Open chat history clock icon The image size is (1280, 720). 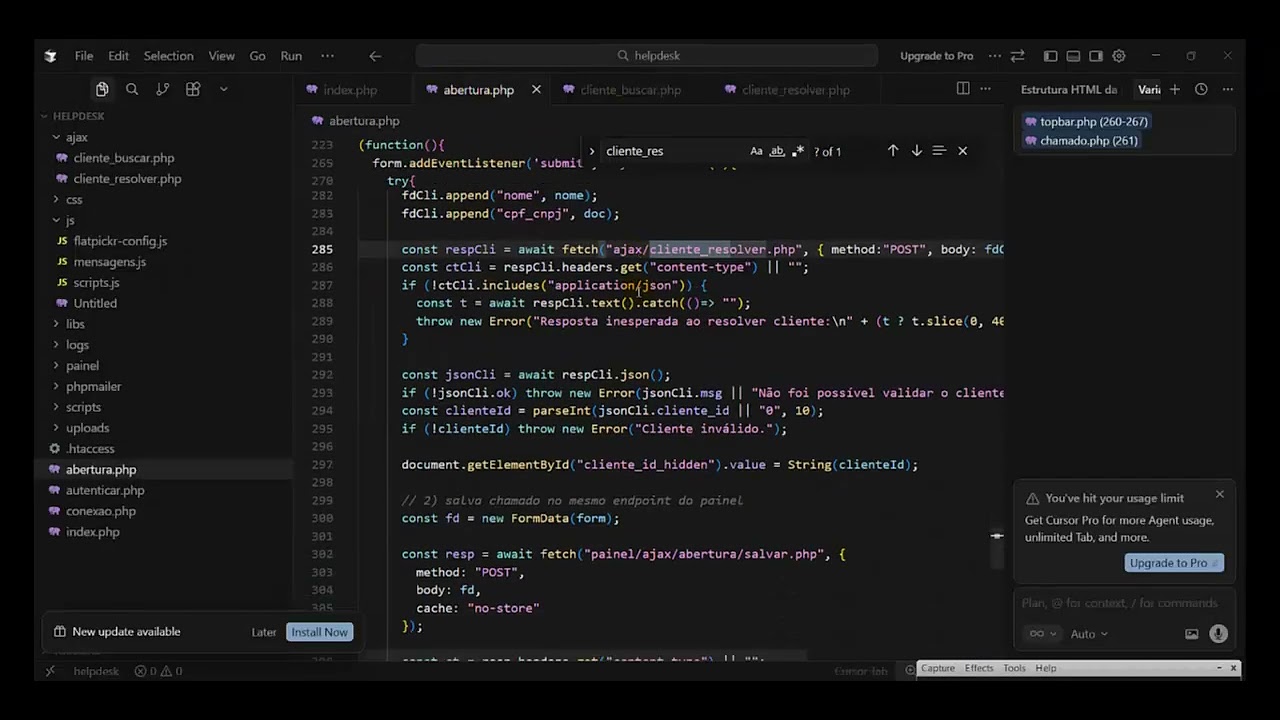1201,89
